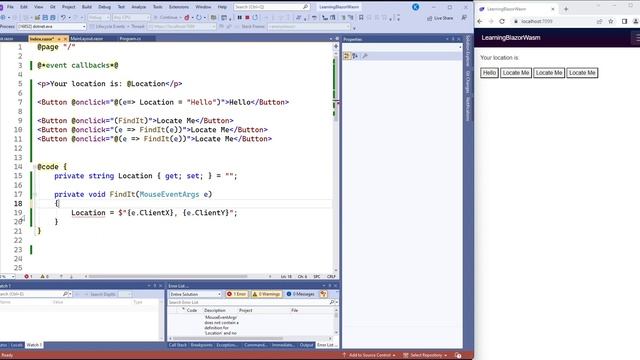The height and width of the screenshot is (360, 640).
Task: Switch to the MainLayout.razor tab
Action: pyautogui.click(x=87, y=39)
